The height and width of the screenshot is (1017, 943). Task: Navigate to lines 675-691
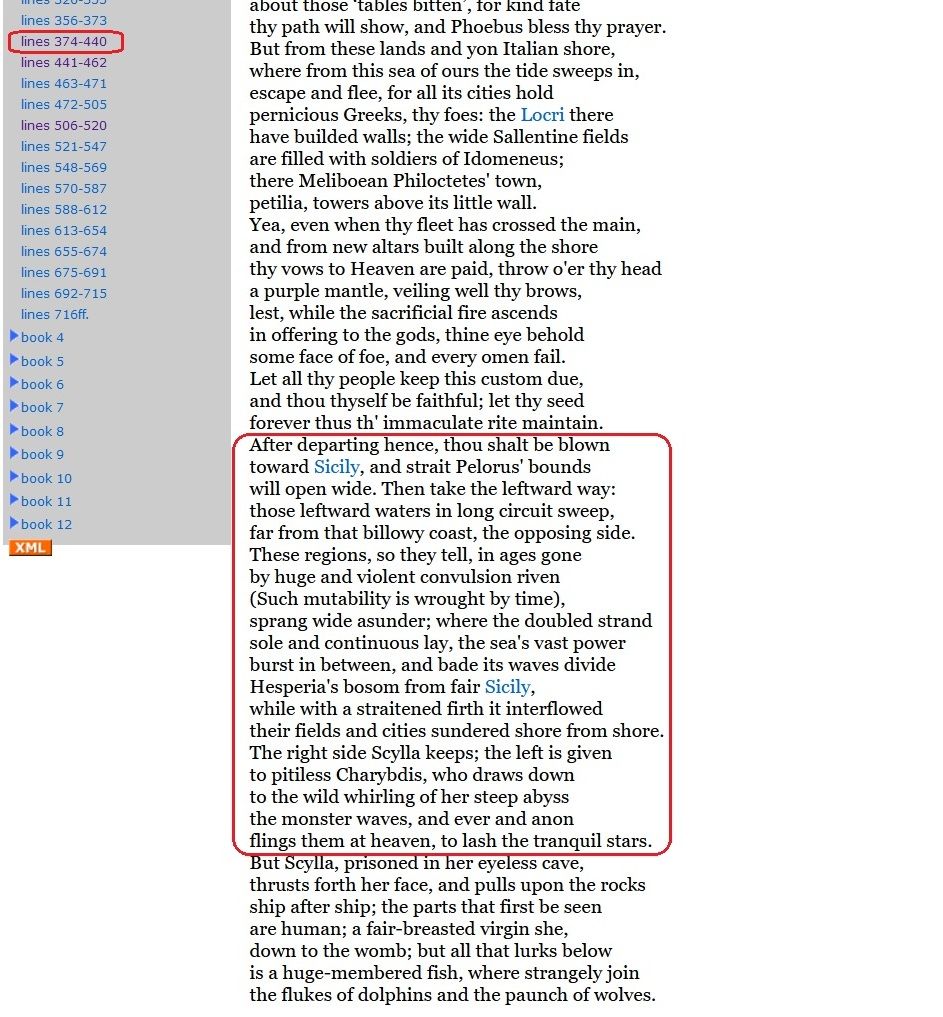64,272
